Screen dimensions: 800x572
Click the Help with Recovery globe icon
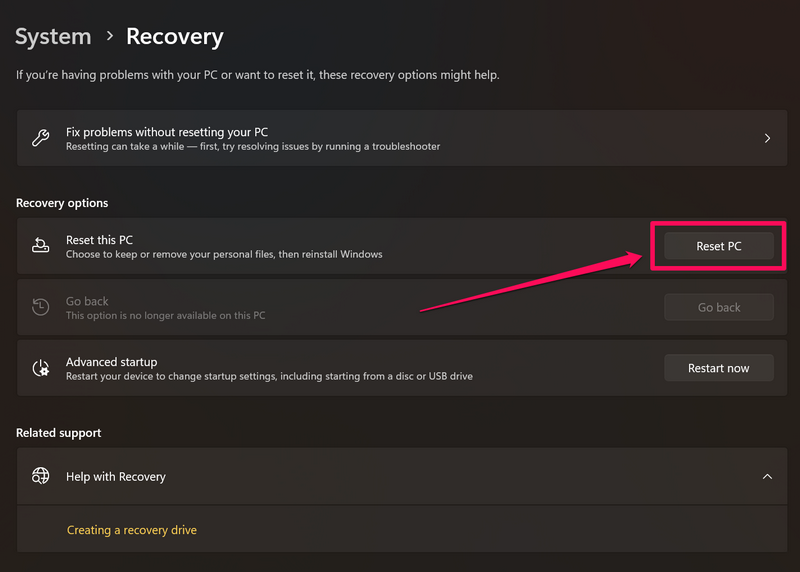[41, 476]
